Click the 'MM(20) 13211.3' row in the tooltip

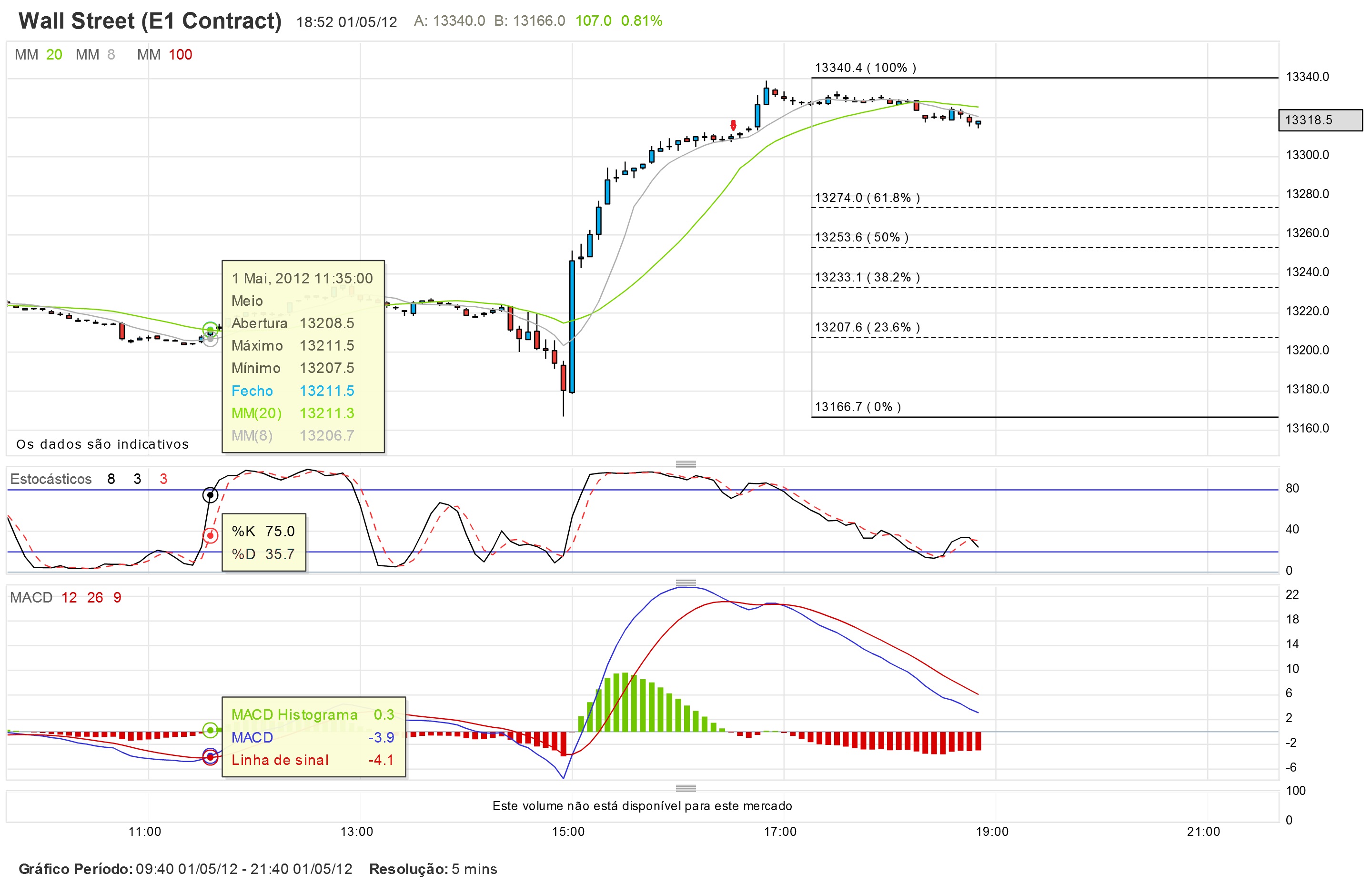pos(293,413)
